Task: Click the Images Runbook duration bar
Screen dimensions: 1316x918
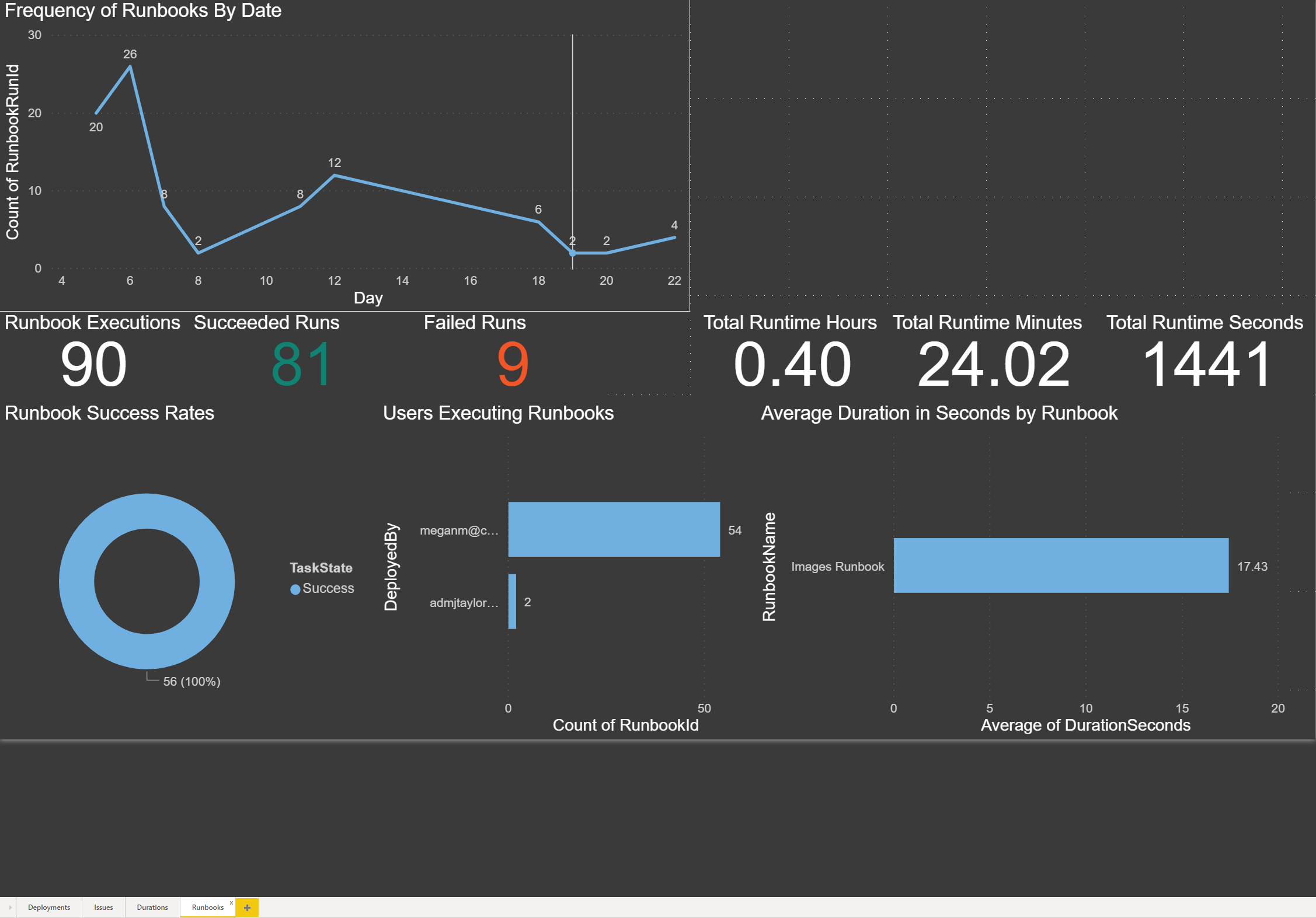Action: pyautogui.click(x=1060, y=566)
